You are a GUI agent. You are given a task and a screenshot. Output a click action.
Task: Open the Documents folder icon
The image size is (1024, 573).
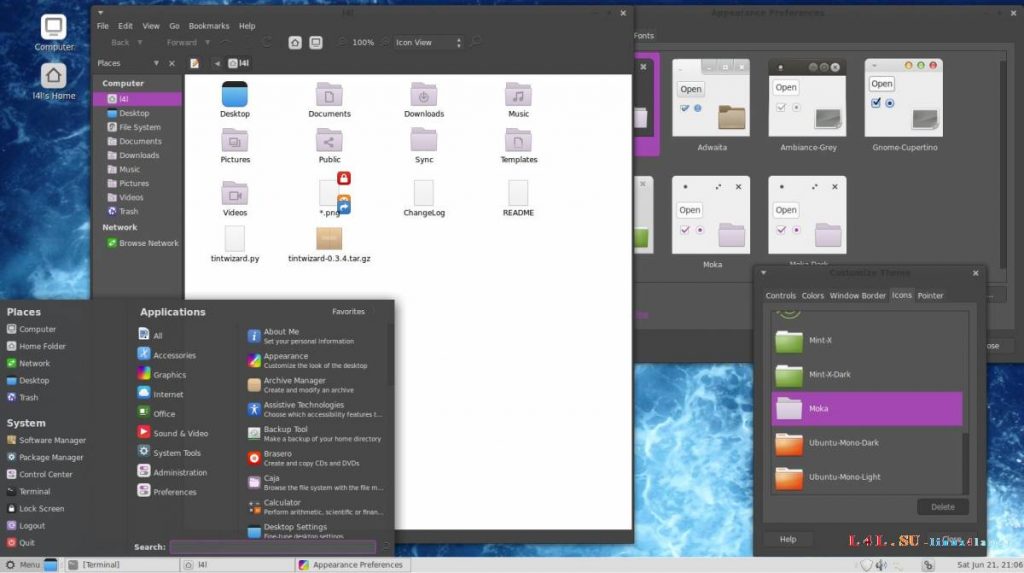pyautogui.click(x=329, y=95)
